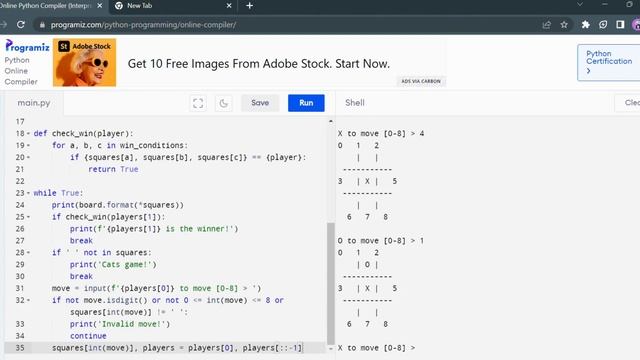Click the 'break' statement on line 27
Screen dimensions: 640x360
click(81, 241)
